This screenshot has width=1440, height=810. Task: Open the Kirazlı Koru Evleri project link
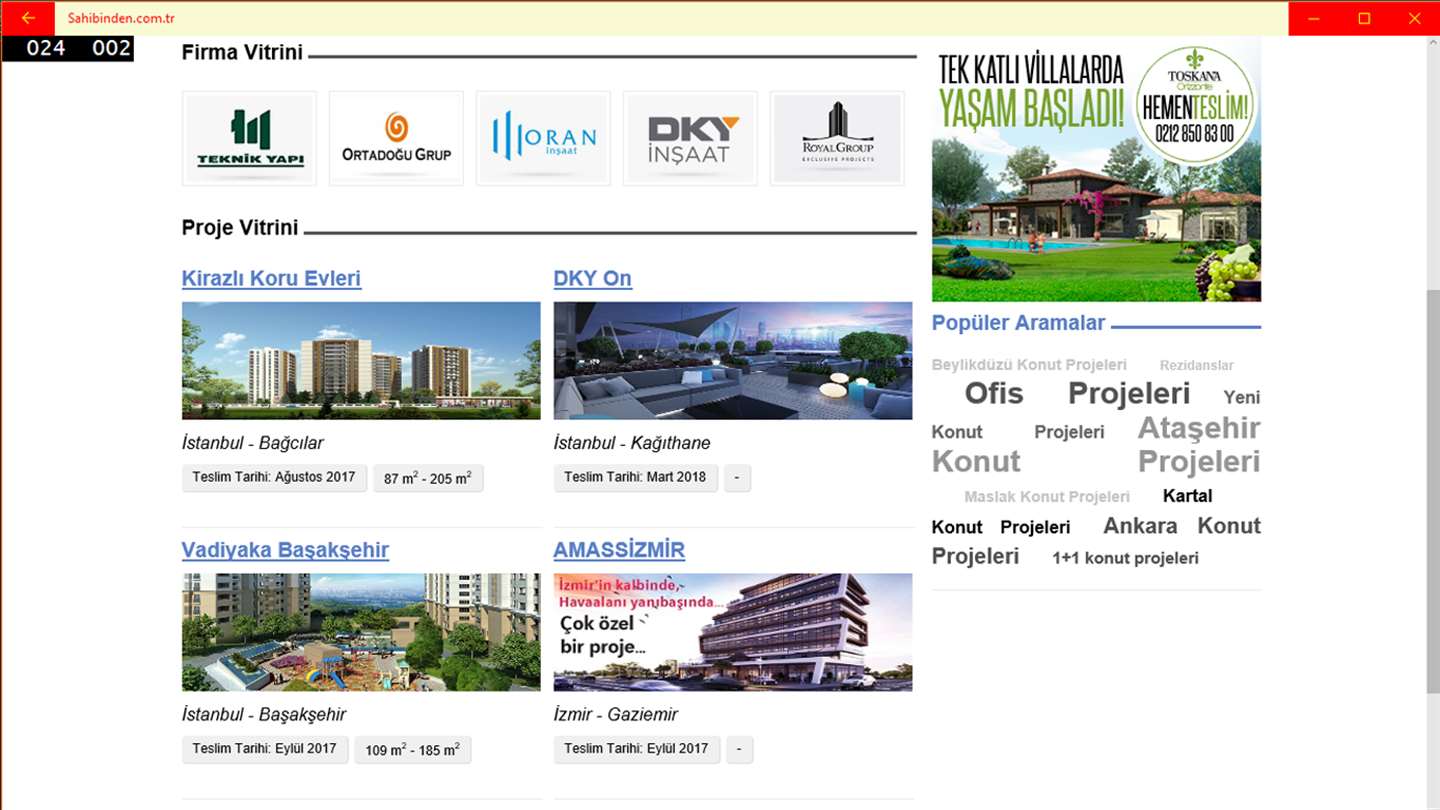click(x=271, y=279)
